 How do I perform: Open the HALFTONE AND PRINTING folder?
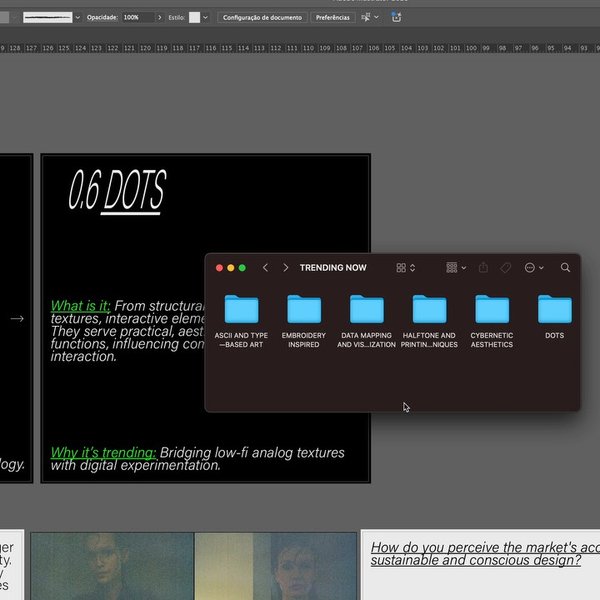[x=429, y=309]
